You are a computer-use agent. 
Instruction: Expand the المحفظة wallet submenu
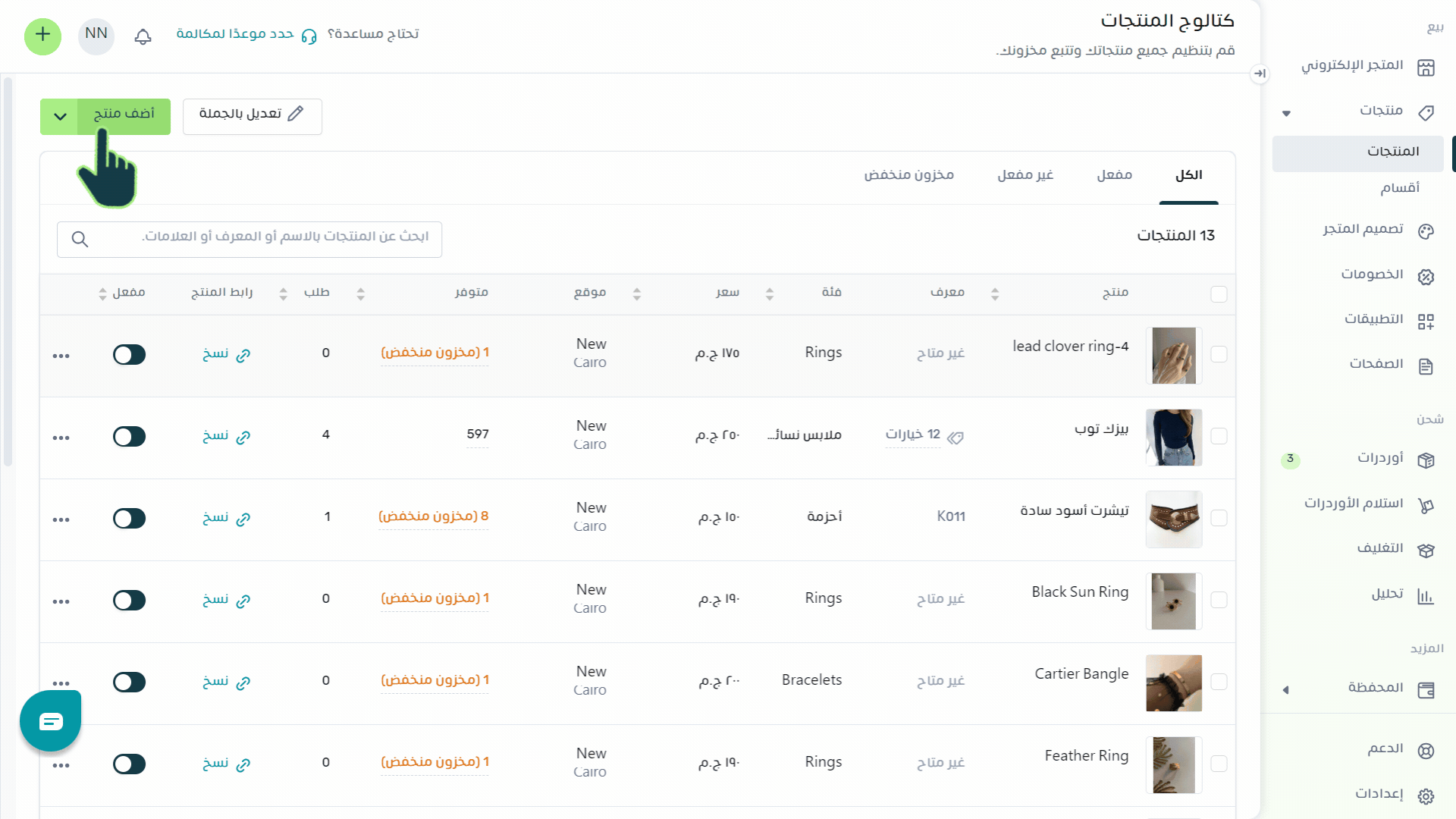click(1286, 690)
